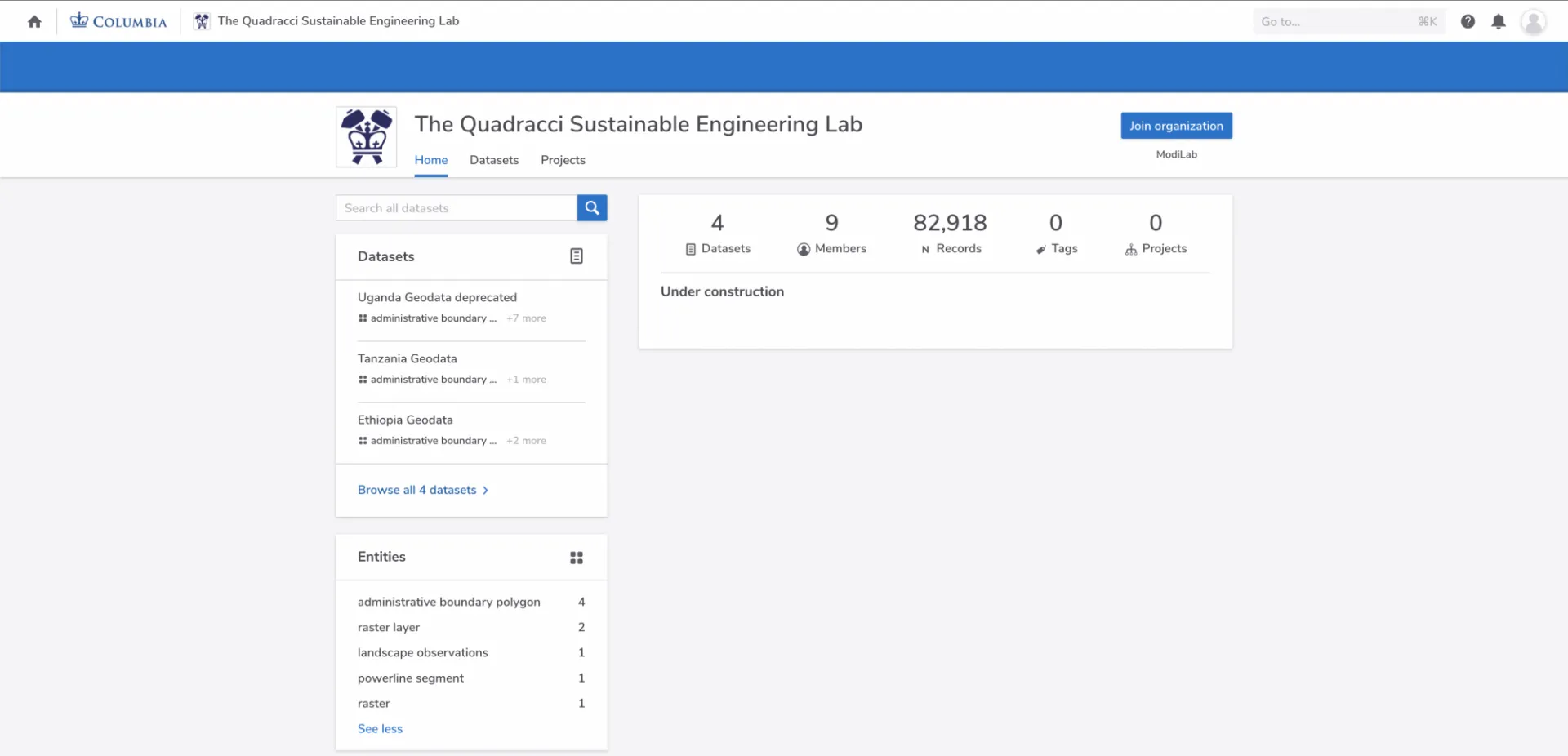Focus the Search all datasets field
Image resolution: width=1568 pixels, height=756 pixels.
pos(457,208)
